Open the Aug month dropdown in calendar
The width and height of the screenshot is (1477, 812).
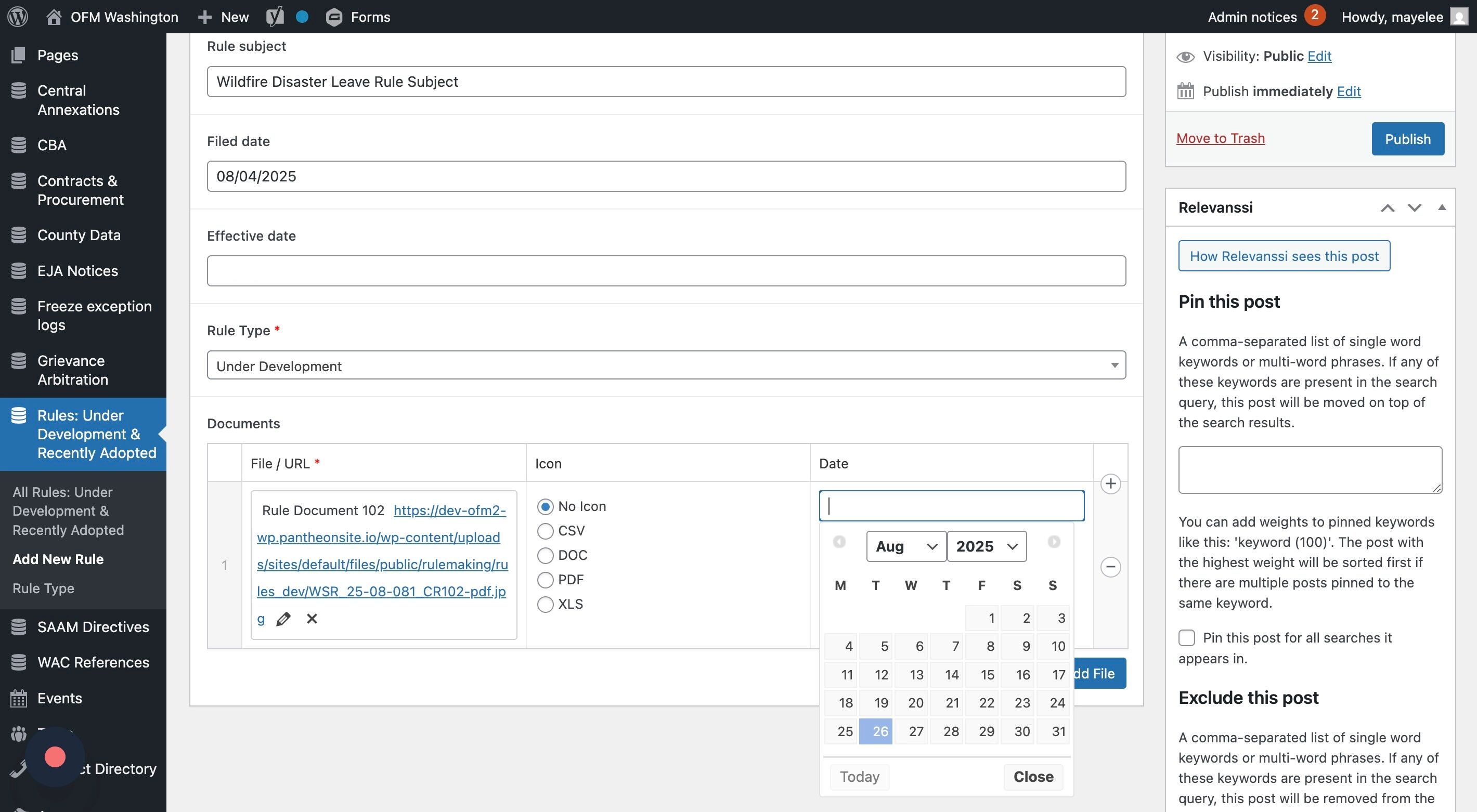click(x=905, y=546)
